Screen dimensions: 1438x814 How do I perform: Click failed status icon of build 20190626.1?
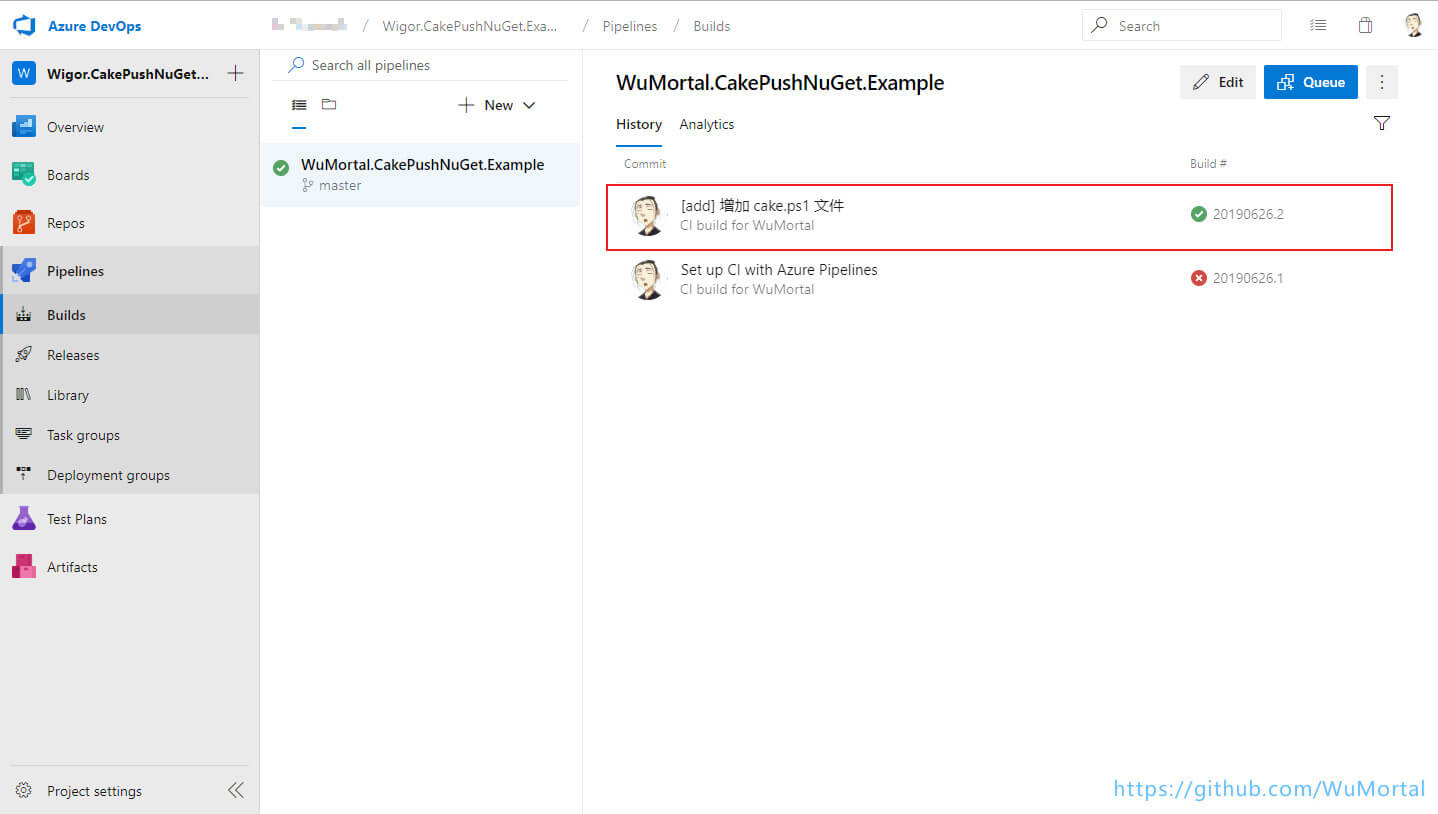click(x=1199, y=278)
